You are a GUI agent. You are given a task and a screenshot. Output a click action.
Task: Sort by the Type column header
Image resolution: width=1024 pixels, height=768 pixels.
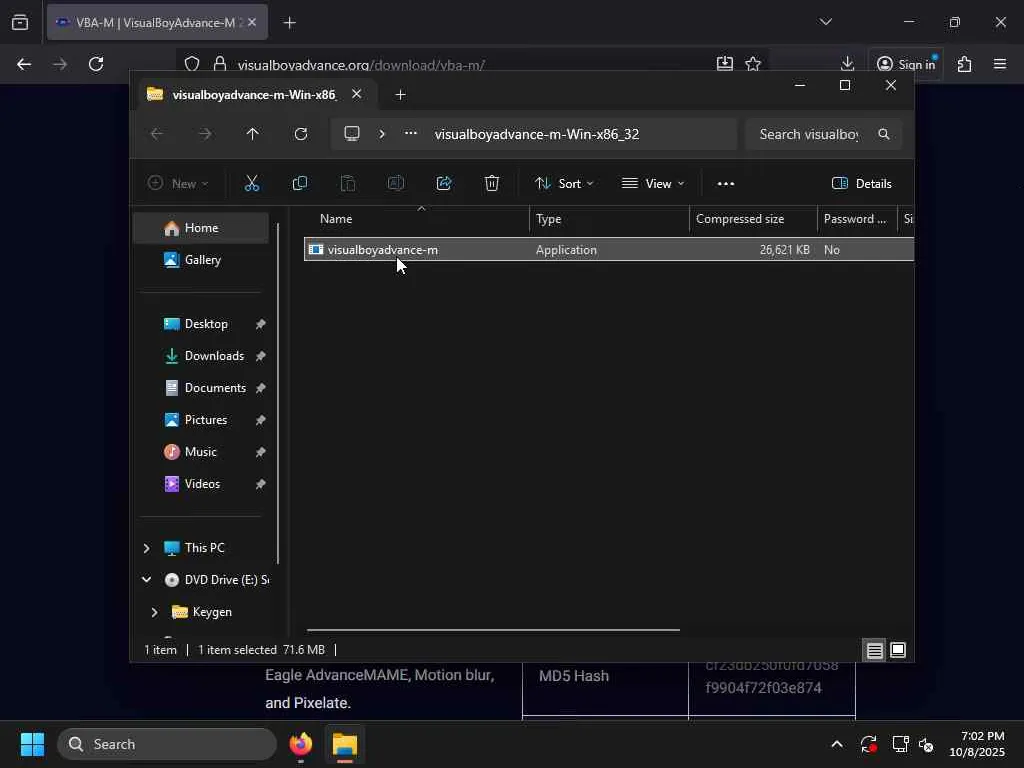(x=549, y=219)
